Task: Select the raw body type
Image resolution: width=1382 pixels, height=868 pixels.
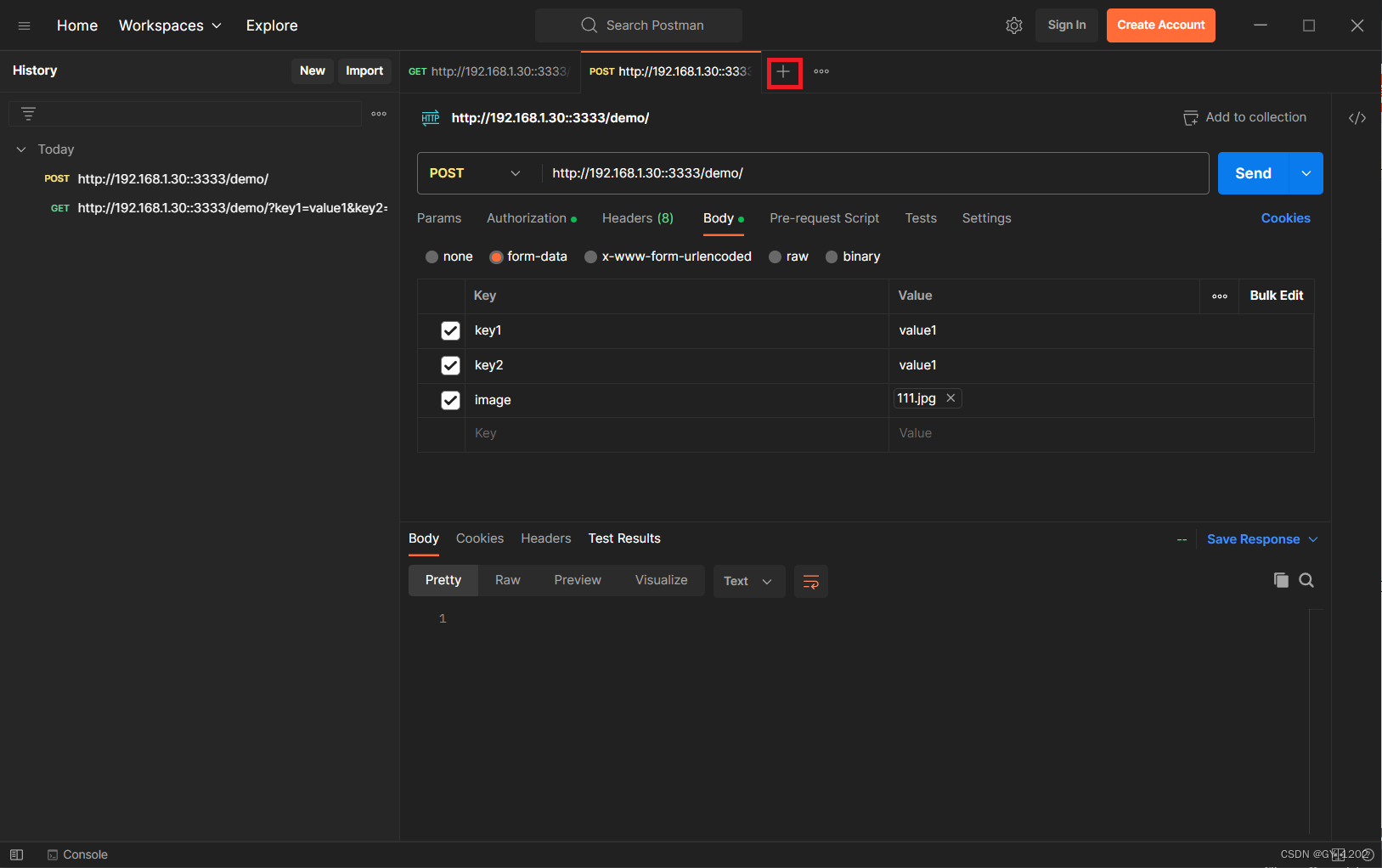Action: [788, 256]
